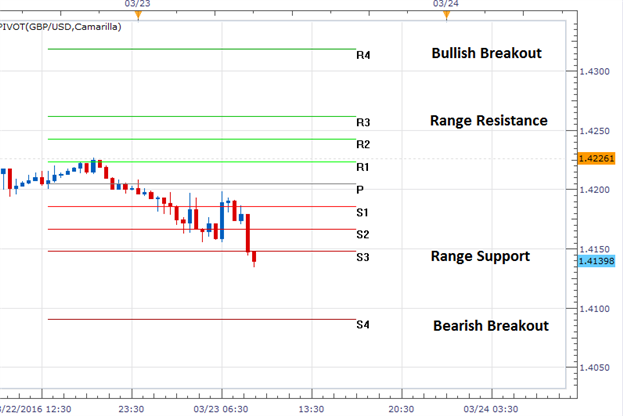The height and width of the screenshot is (416, 623).
Task: Select the Range Resistance annotation
Action: (x=489, y=120)
